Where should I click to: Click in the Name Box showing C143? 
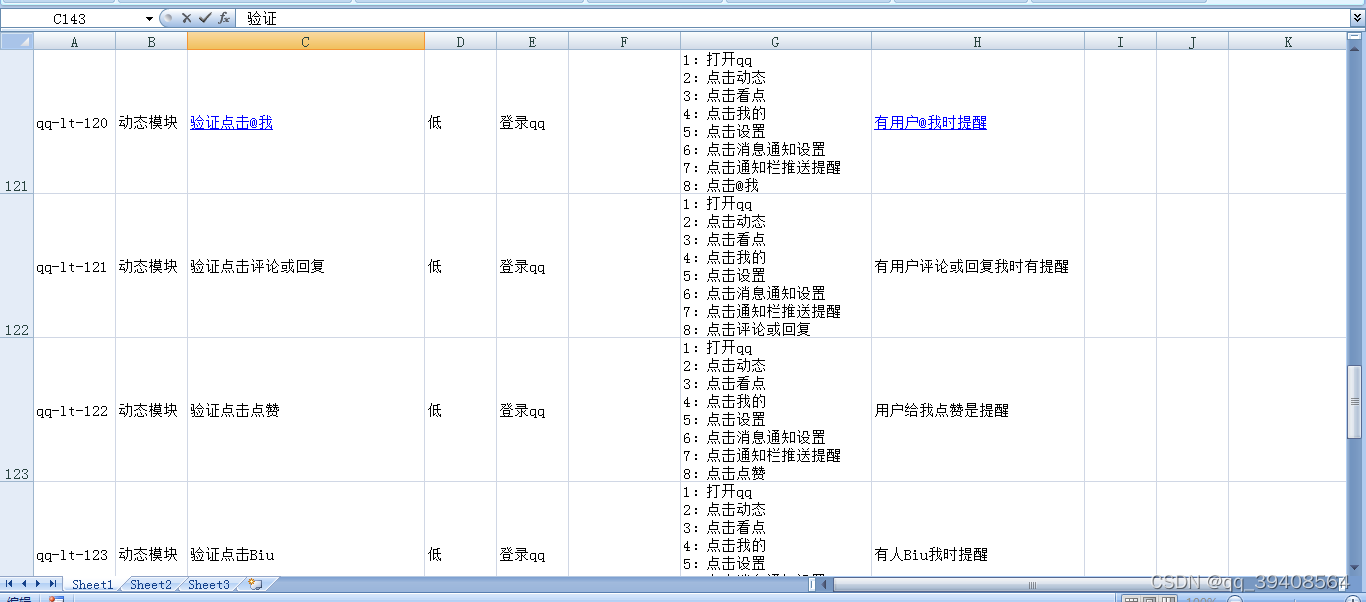click(70, 19)
